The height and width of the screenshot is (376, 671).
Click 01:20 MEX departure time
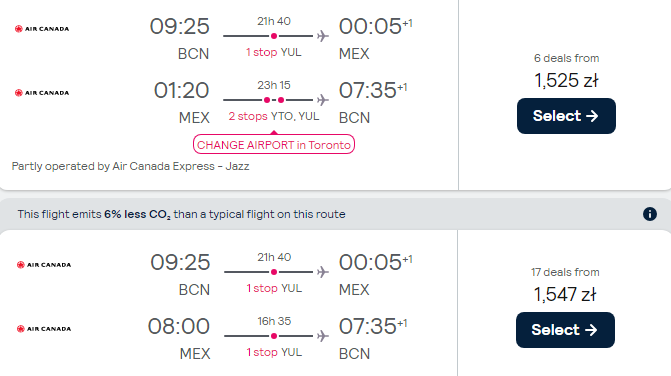[181, 90]
